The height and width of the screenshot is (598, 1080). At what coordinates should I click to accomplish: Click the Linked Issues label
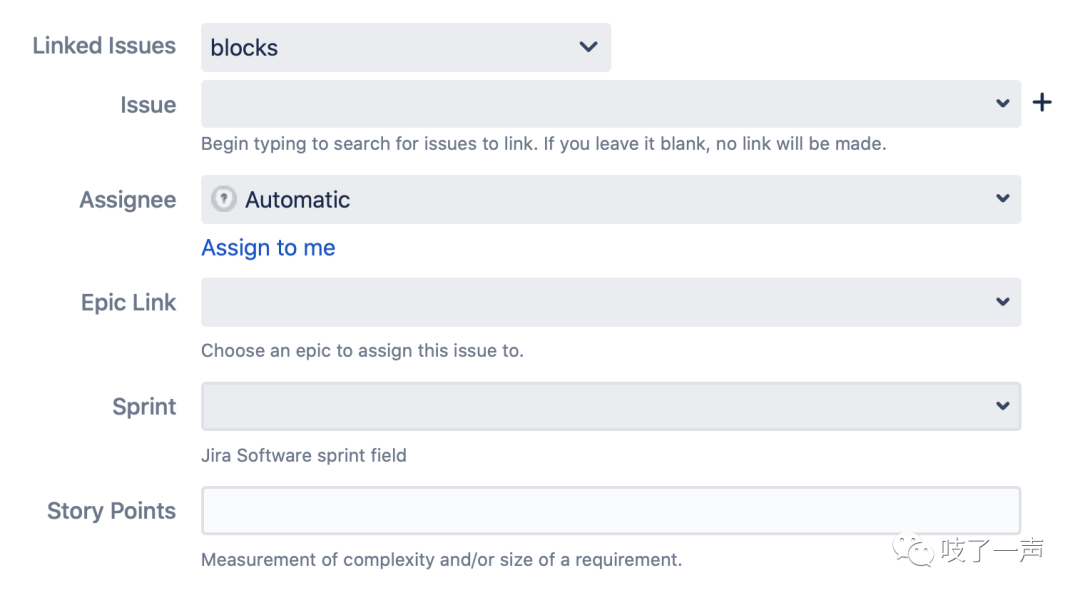[104, 45]
